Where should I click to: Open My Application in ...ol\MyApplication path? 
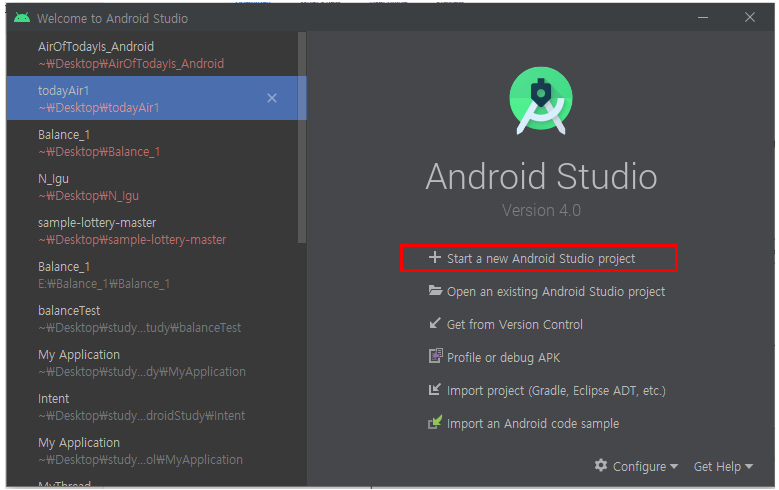point(152,451)
